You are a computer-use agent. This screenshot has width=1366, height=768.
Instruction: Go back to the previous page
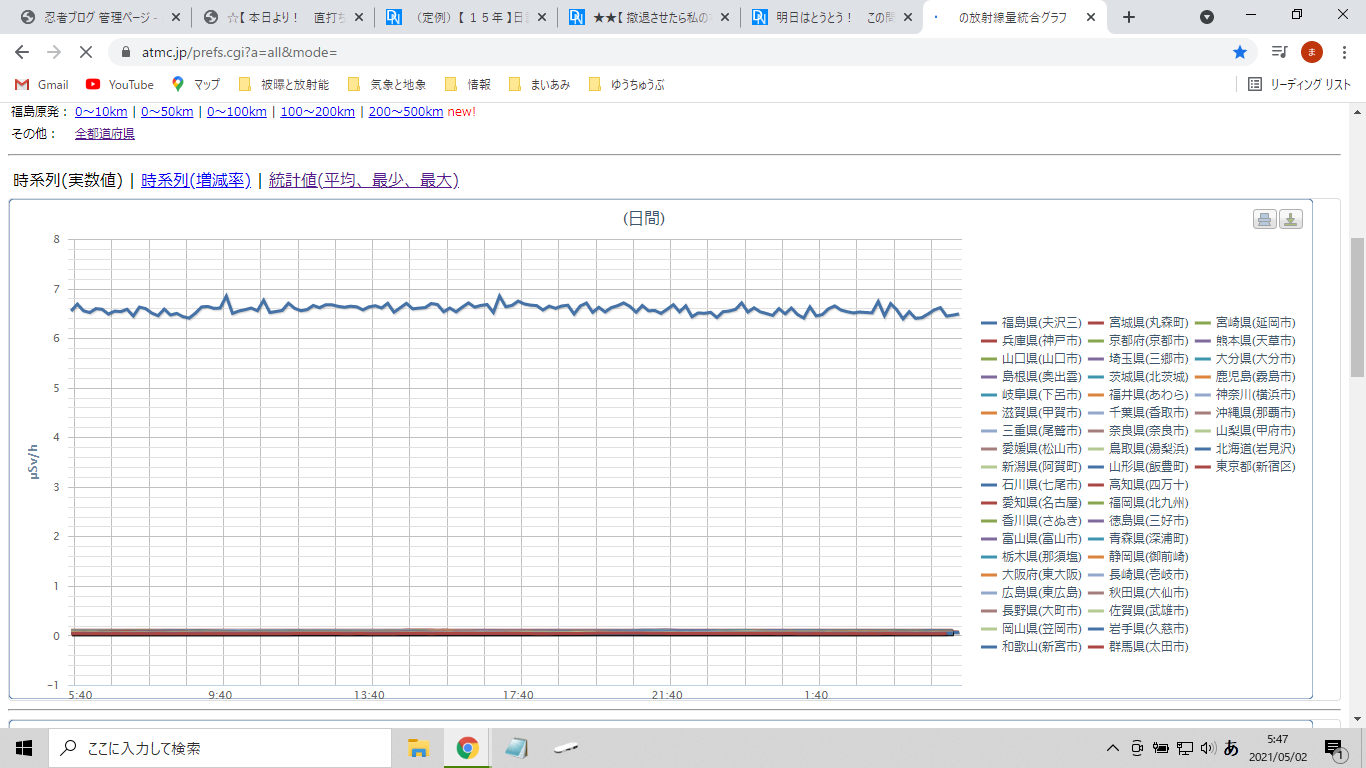[22, 52]
